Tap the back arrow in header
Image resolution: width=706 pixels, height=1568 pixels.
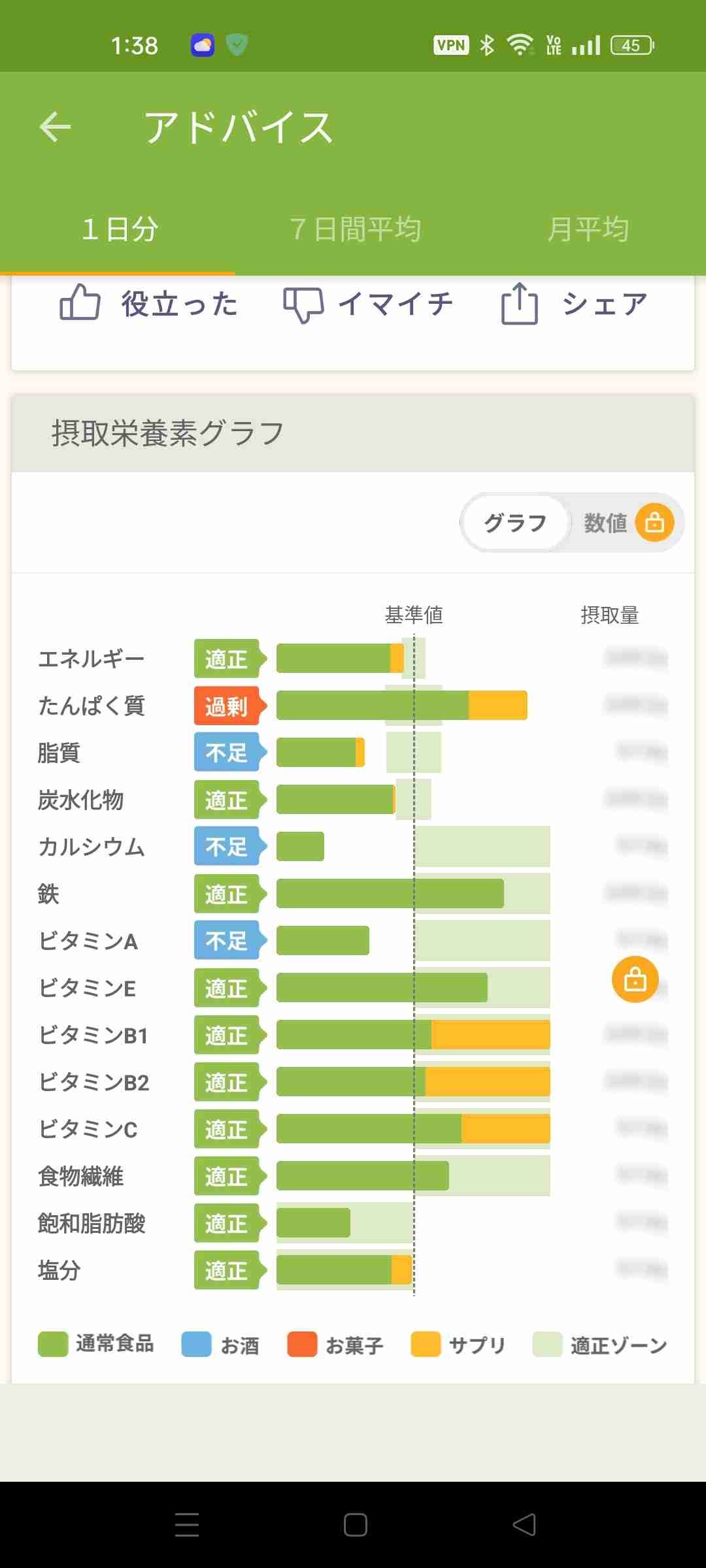55,127
